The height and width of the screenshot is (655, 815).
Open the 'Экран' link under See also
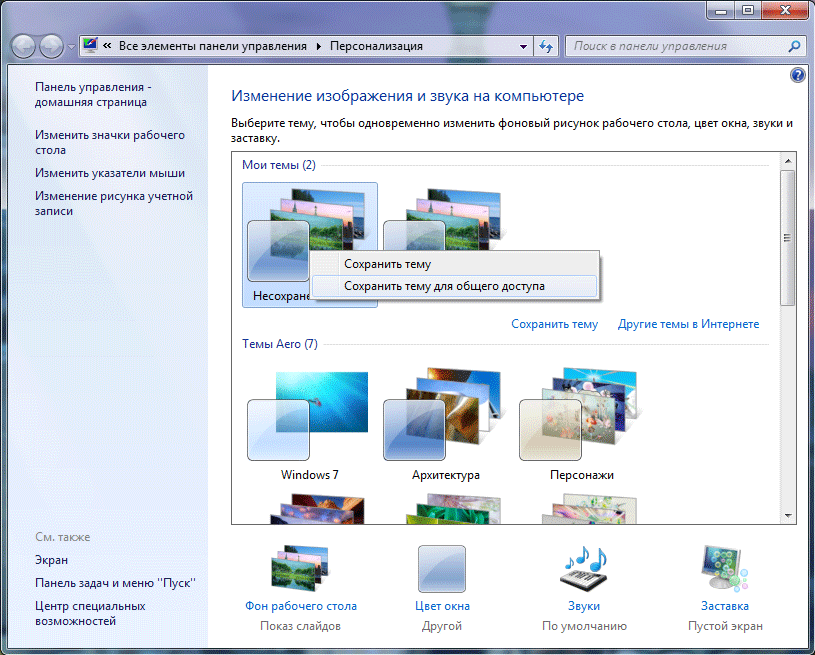pyautogui.click(x=51, y=560)
